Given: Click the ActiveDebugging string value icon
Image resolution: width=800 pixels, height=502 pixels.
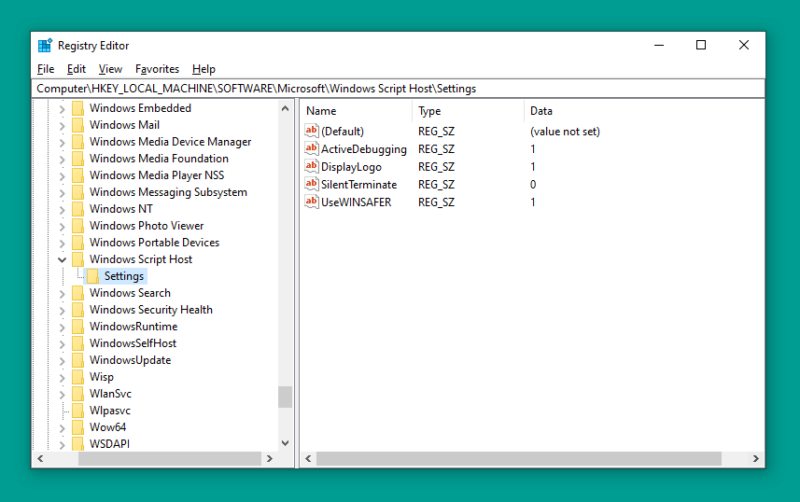Looking at the screenshot, I should coord(311,148).
